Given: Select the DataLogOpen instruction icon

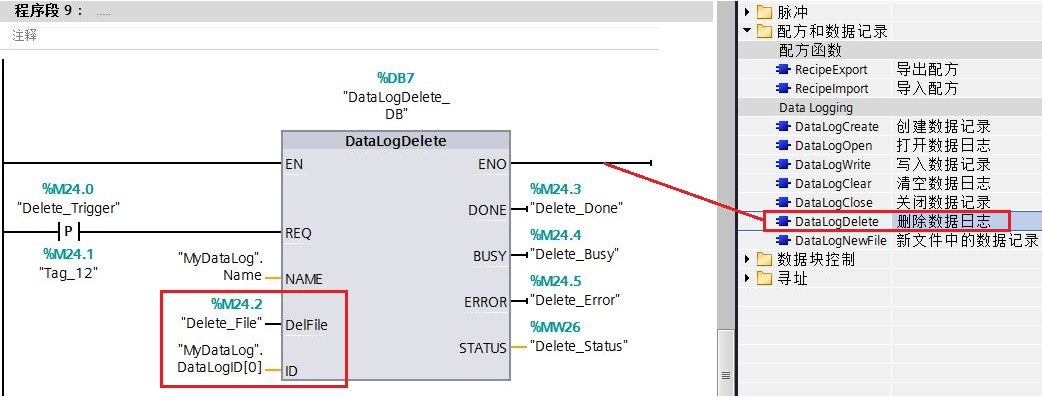Looking at the screenshot, I should click(x=783, y=146).
